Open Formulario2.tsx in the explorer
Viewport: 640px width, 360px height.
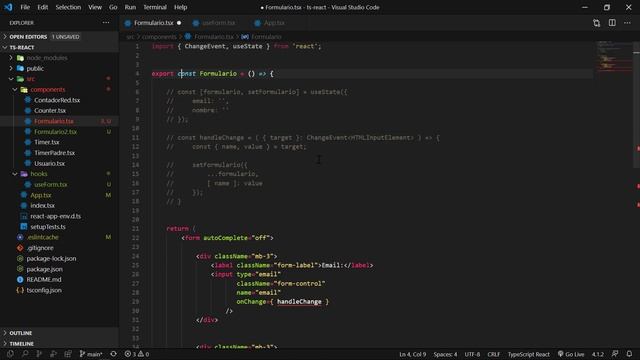[x=56, y=132]
